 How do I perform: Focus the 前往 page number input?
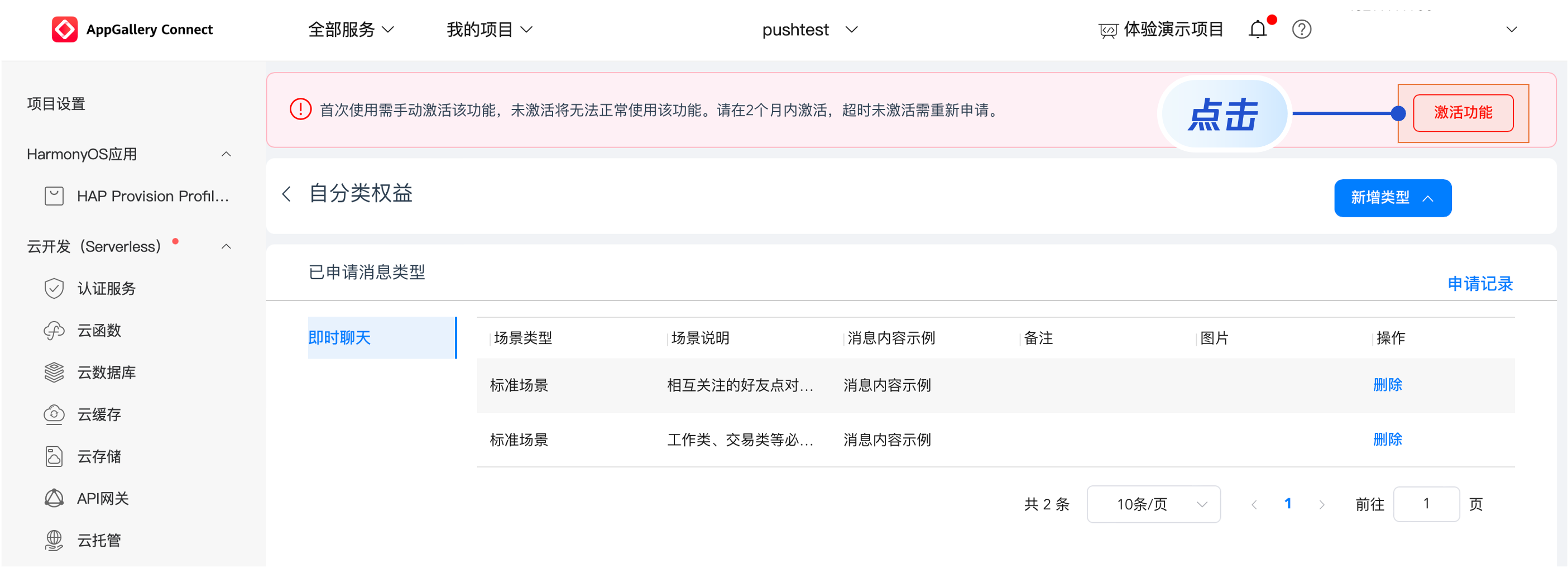click(1426, 504)
